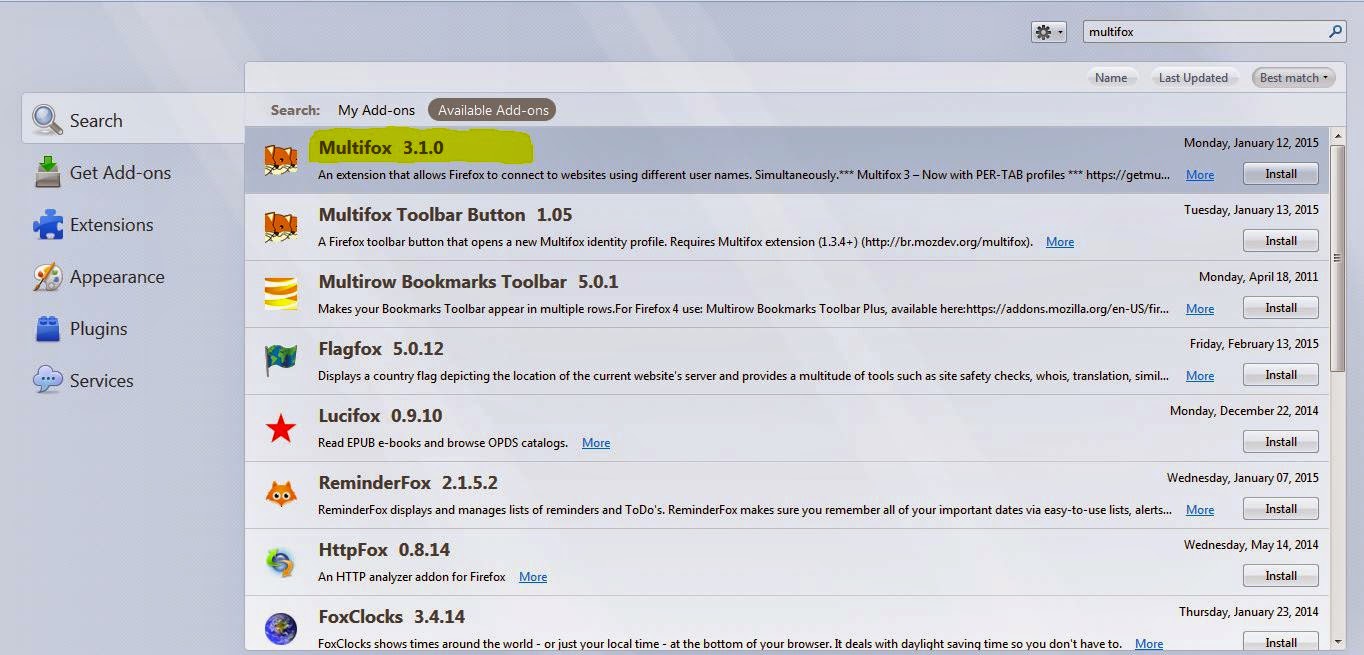Image resolution: width=1364 pixels, height=655 pixels.
Task: Click the scrollbar down arrow
Action: 1338,640
